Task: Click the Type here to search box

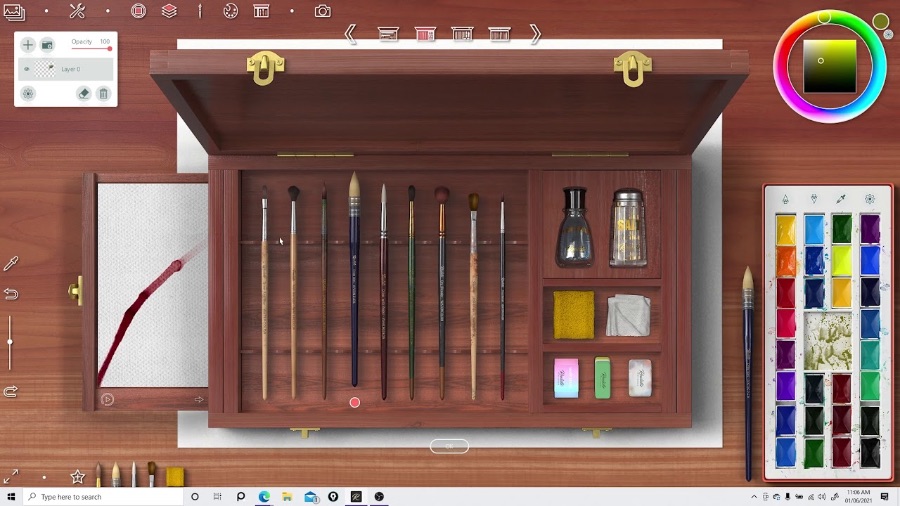Action: click(x=103, y=497)
